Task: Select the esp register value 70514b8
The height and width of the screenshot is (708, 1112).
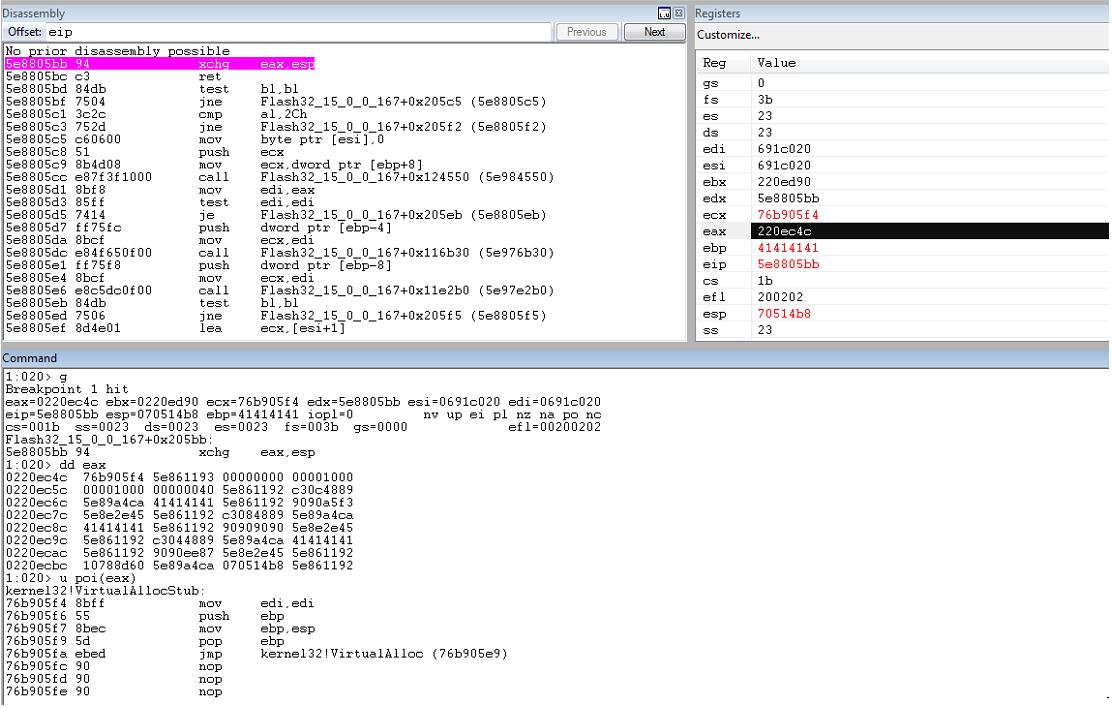Action: [x=784, y=314]
